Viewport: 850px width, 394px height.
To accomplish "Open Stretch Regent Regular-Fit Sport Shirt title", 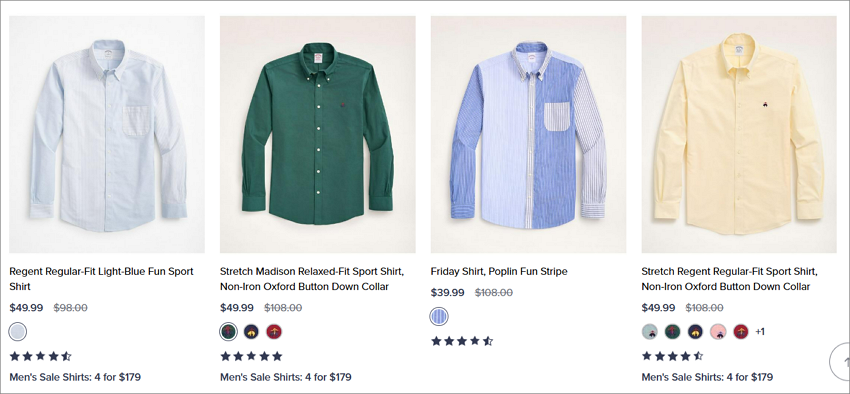I will (x=729, y=279).
